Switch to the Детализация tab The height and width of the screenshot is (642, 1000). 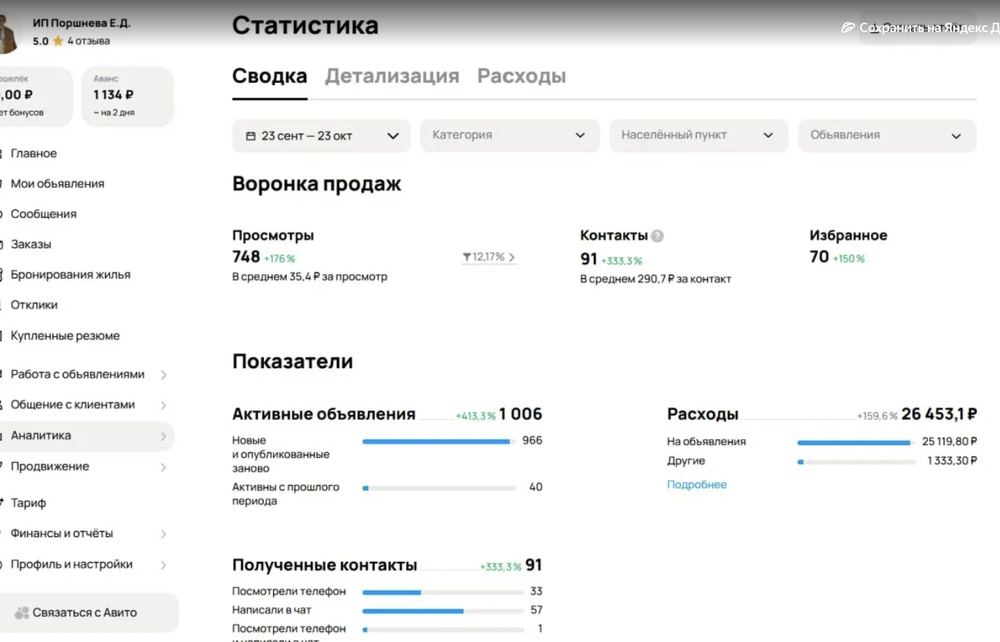[392, 76]
